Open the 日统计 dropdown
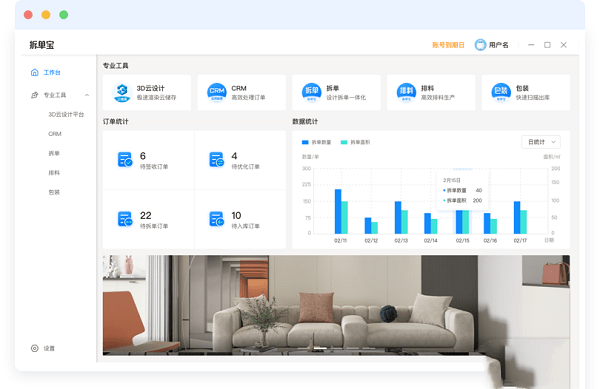The image size is (600, 389). coord(541,142)
